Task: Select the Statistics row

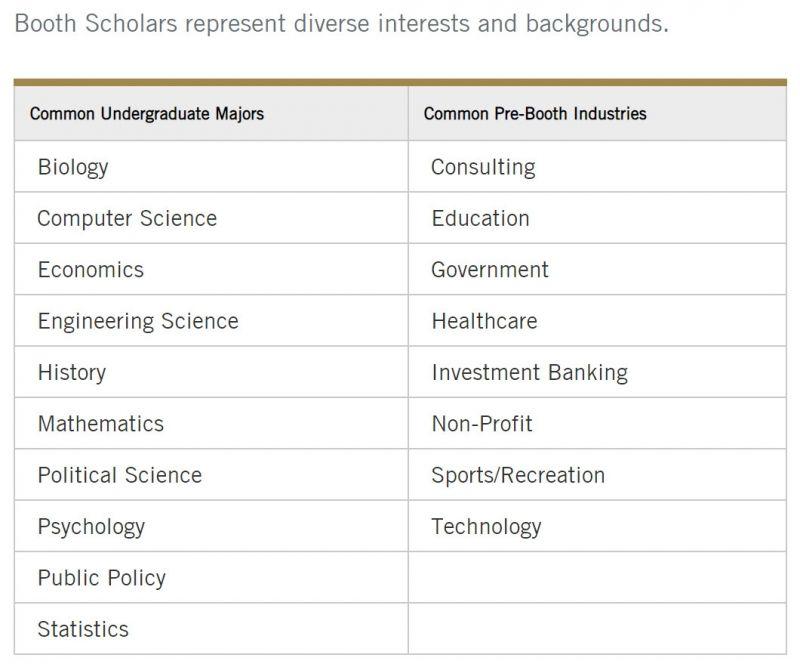Action: click(83, 629)
